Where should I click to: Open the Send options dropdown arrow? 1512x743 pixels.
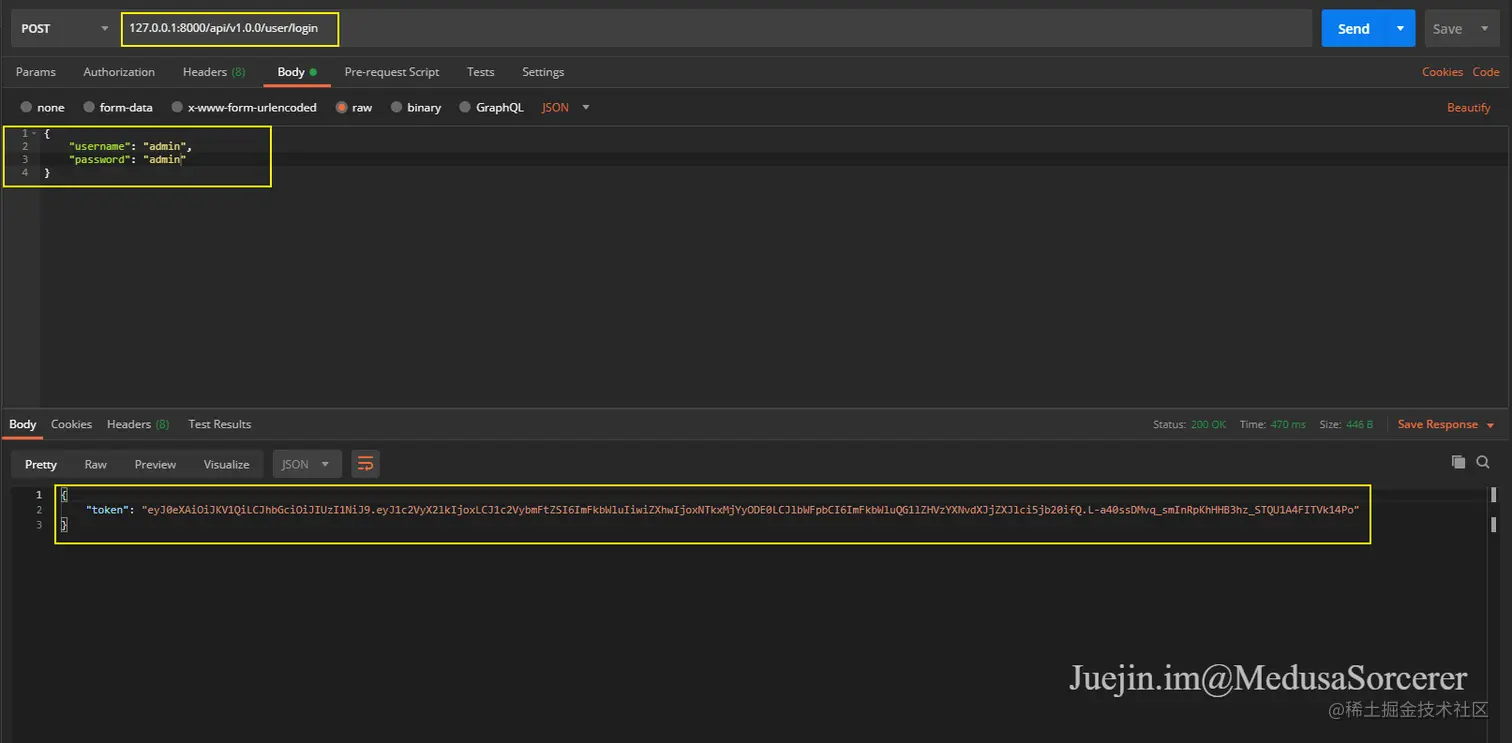1401,29
